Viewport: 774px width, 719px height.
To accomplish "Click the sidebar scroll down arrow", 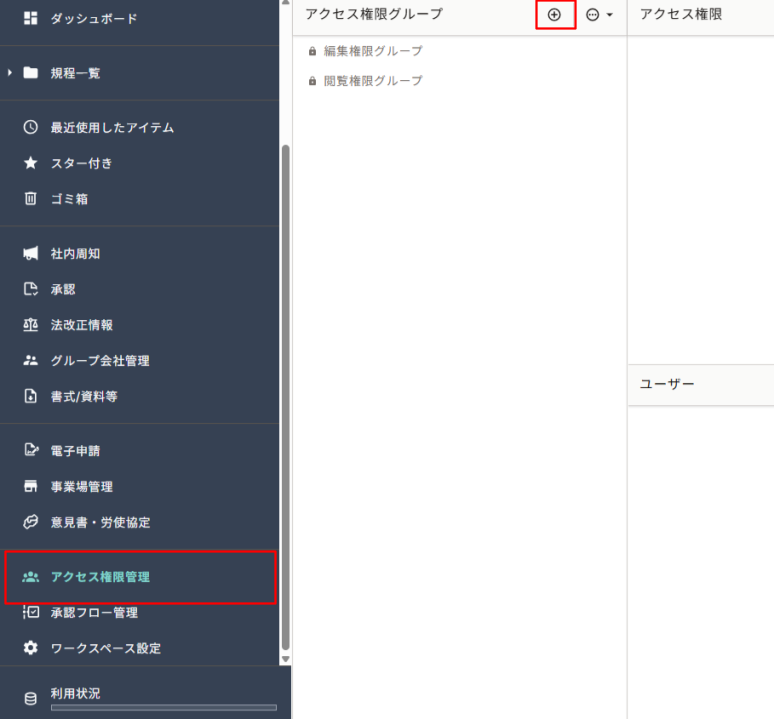I will (285, 659).
